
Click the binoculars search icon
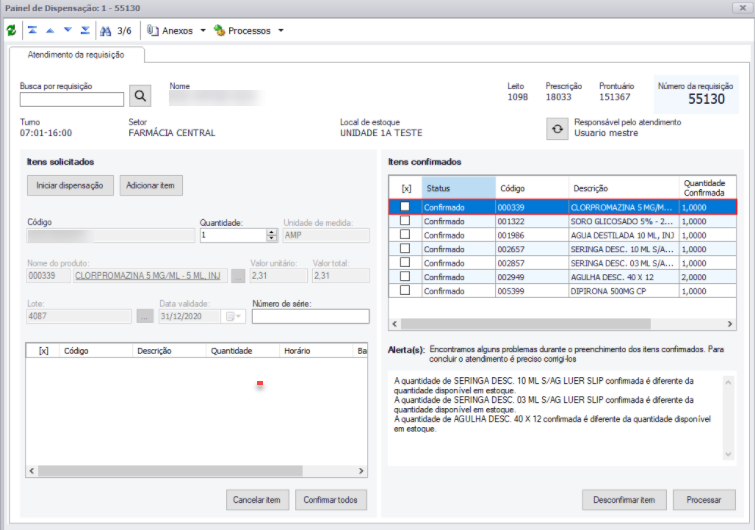tap(105, 31)
